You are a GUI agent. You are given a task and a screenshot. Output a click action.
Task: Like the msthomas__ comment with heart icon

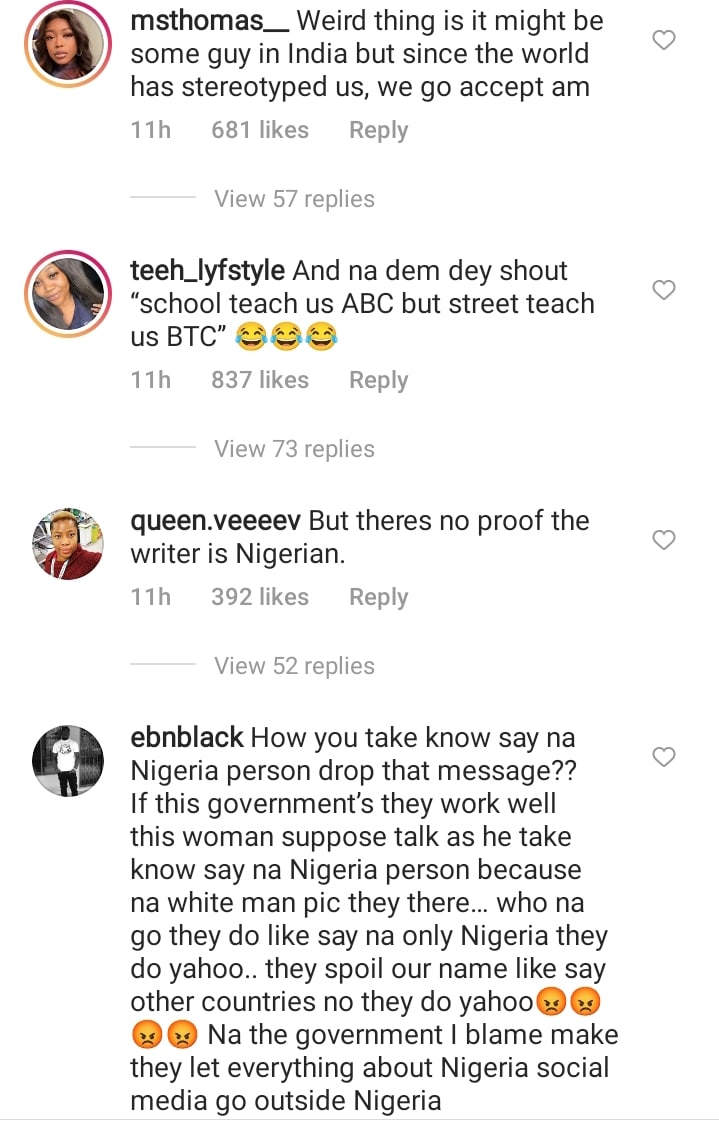pyautogui.click(x=664, y=40)
